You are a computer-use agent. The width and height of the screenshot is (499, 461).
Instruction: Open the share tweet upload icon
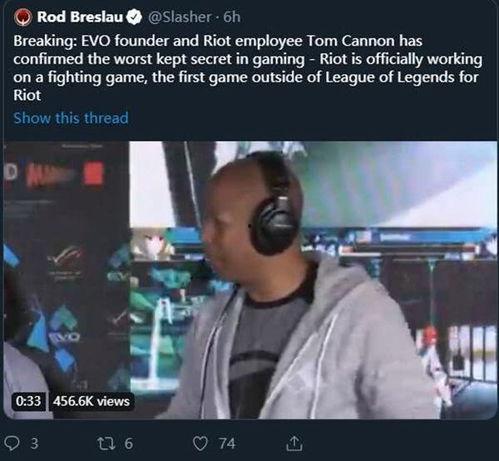pos(294,443)
